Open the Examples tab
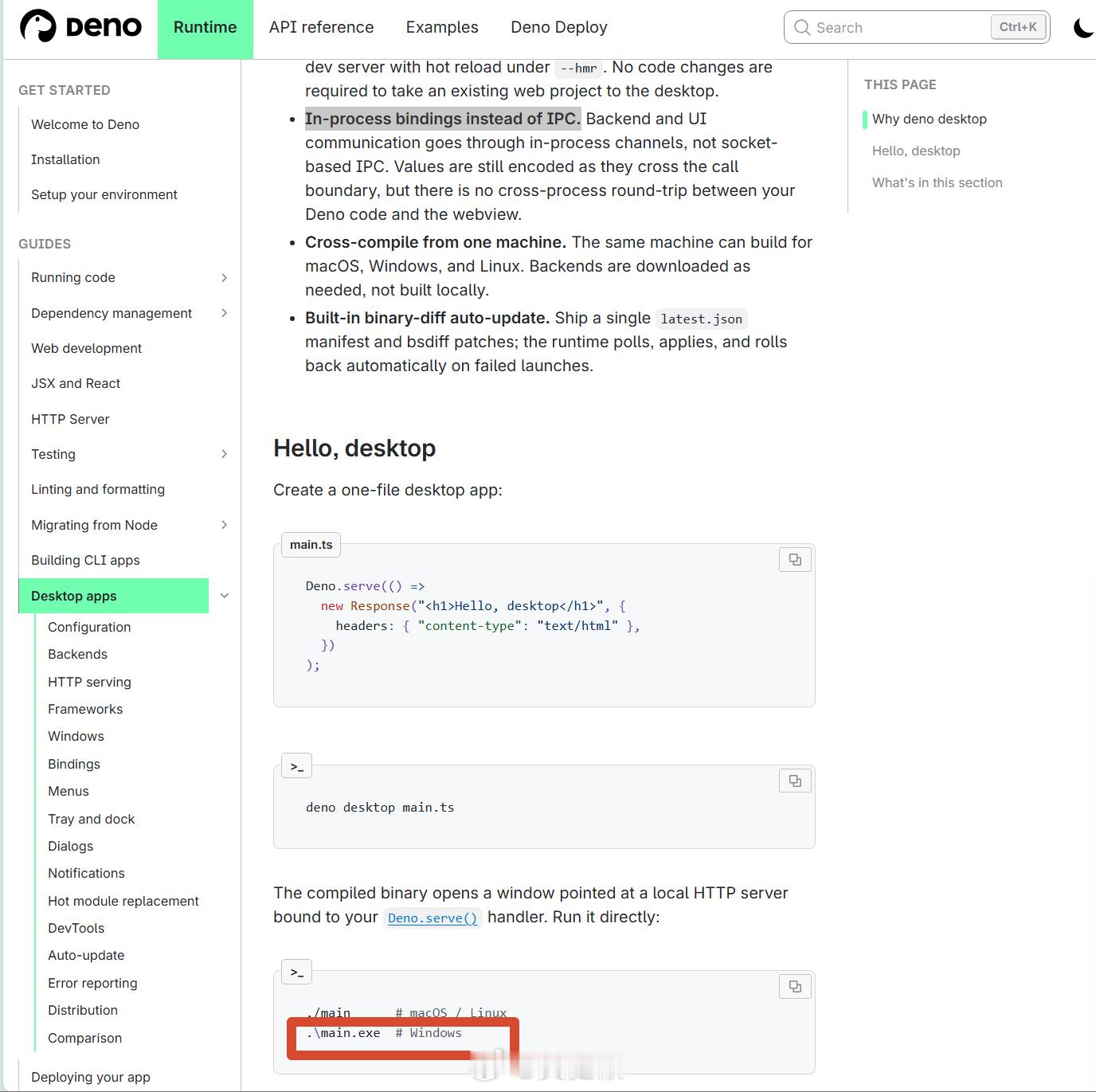Viewport: 1096px width, 1092px height. coord(442,27)
